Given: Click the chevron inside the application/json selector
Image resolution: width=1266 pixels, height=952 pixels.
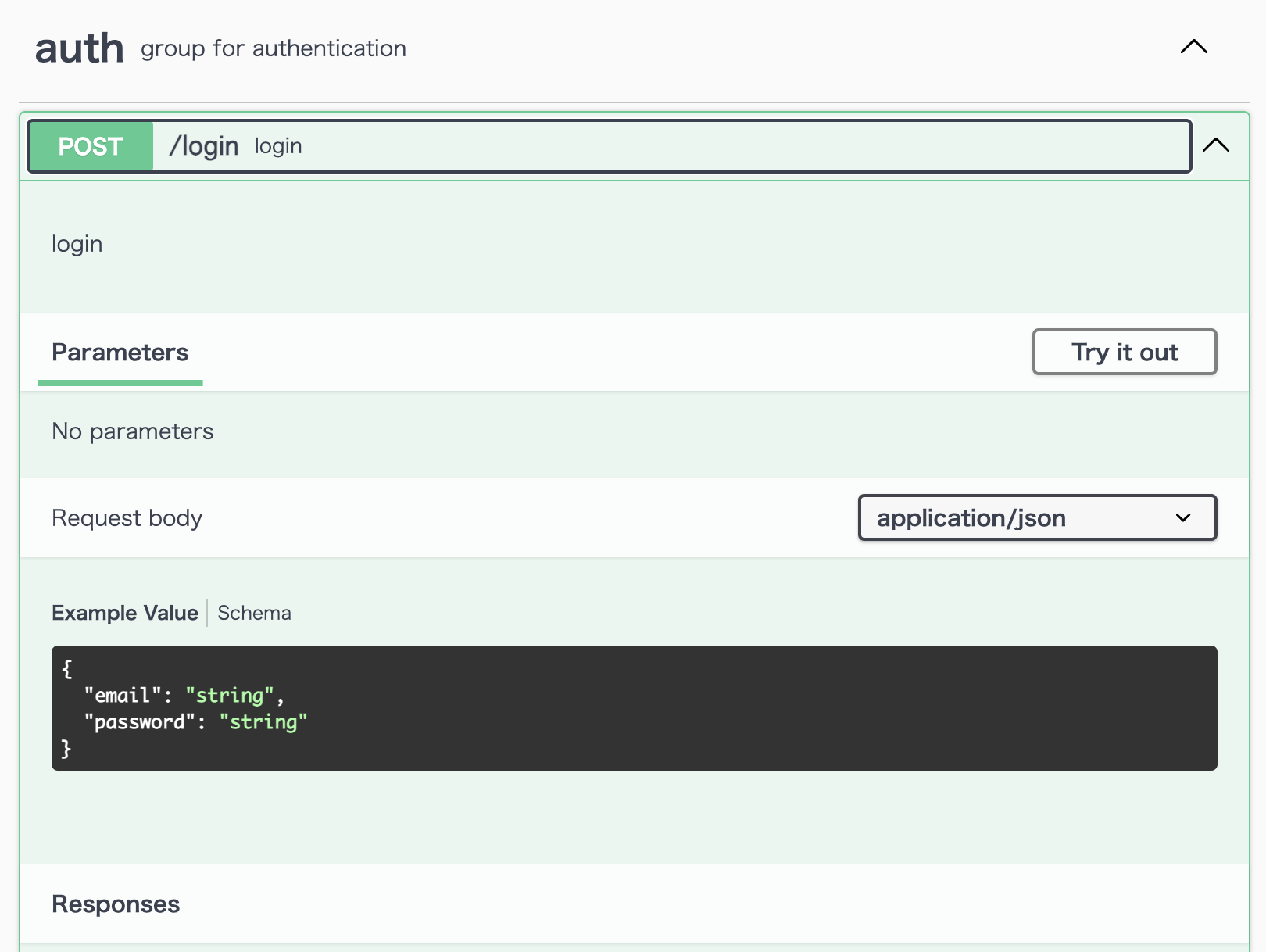Looking at the screenshot, I should pyautogui.click(x=1182, y=517).
